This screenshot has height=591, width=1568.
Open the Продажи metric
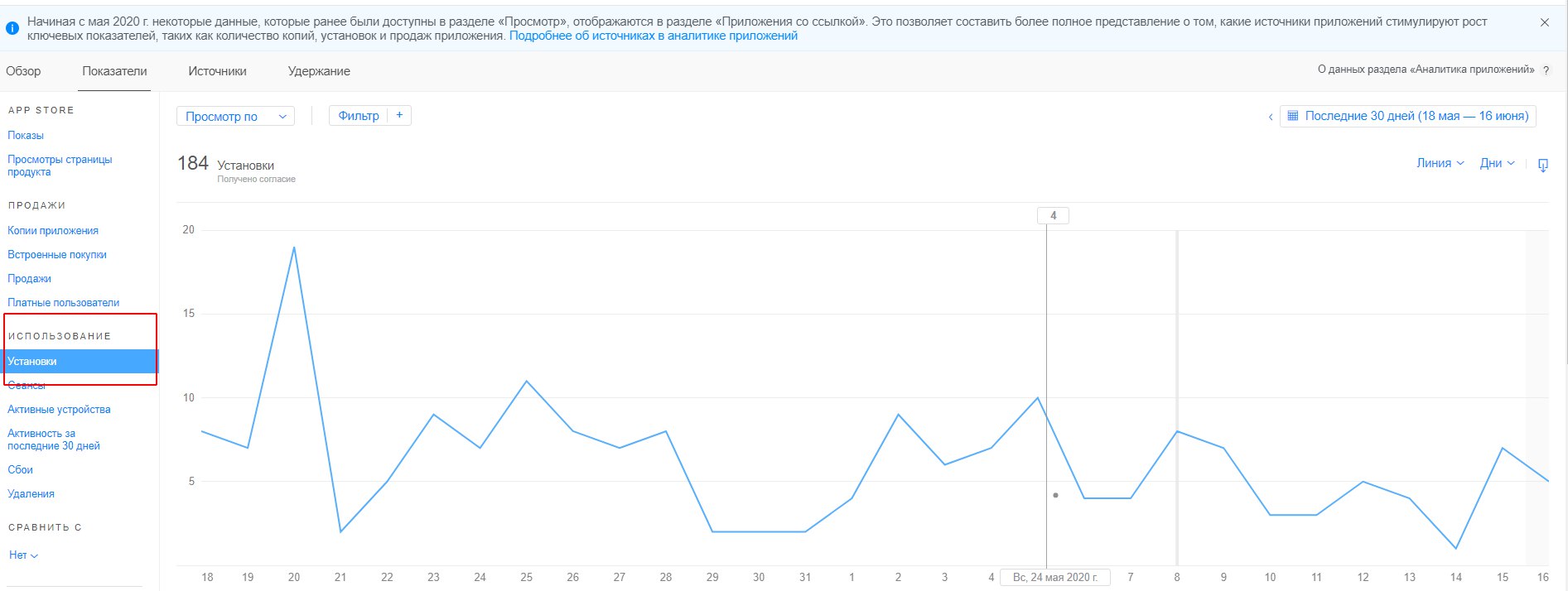[29, 278]
